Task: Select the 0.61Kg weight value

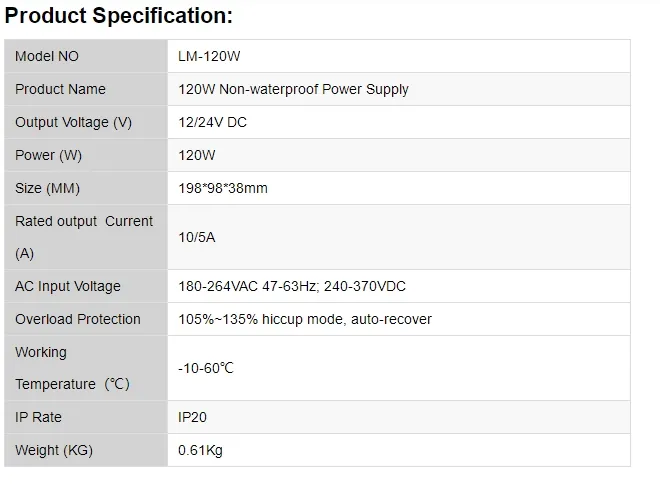Action: pos(200,450)
